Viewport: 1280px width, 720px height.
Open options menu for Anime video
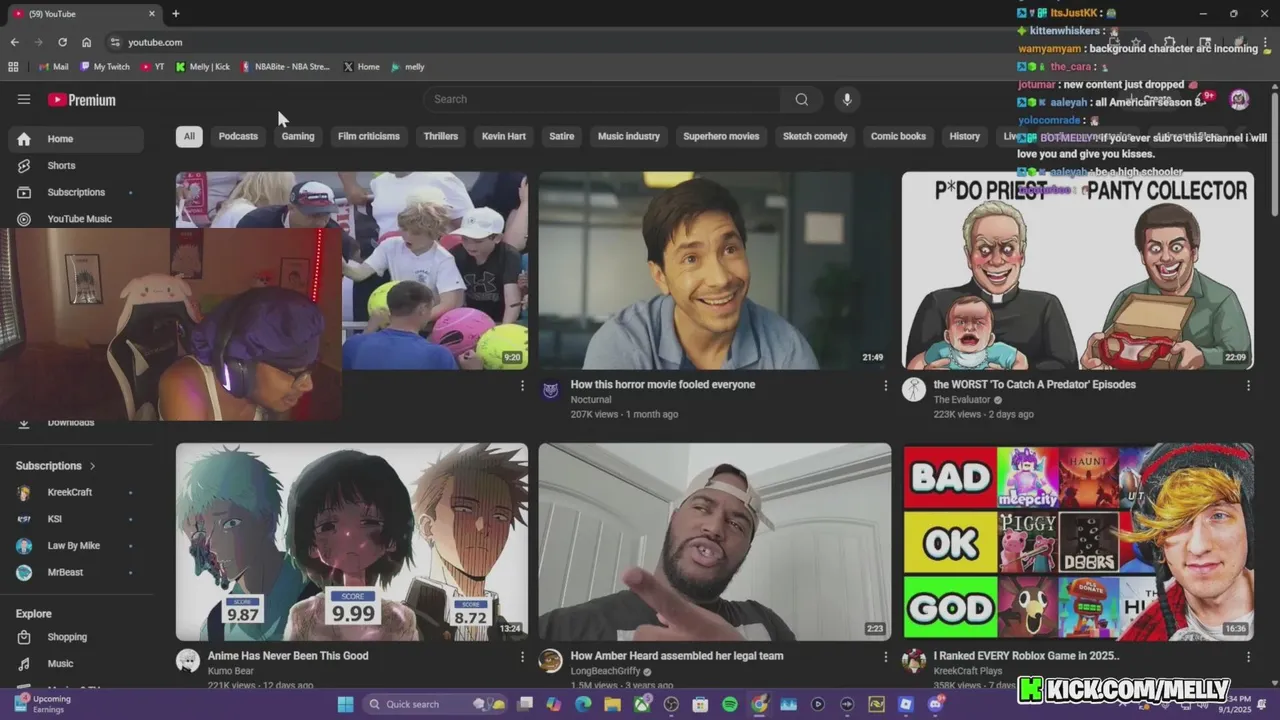coord(522,657)
